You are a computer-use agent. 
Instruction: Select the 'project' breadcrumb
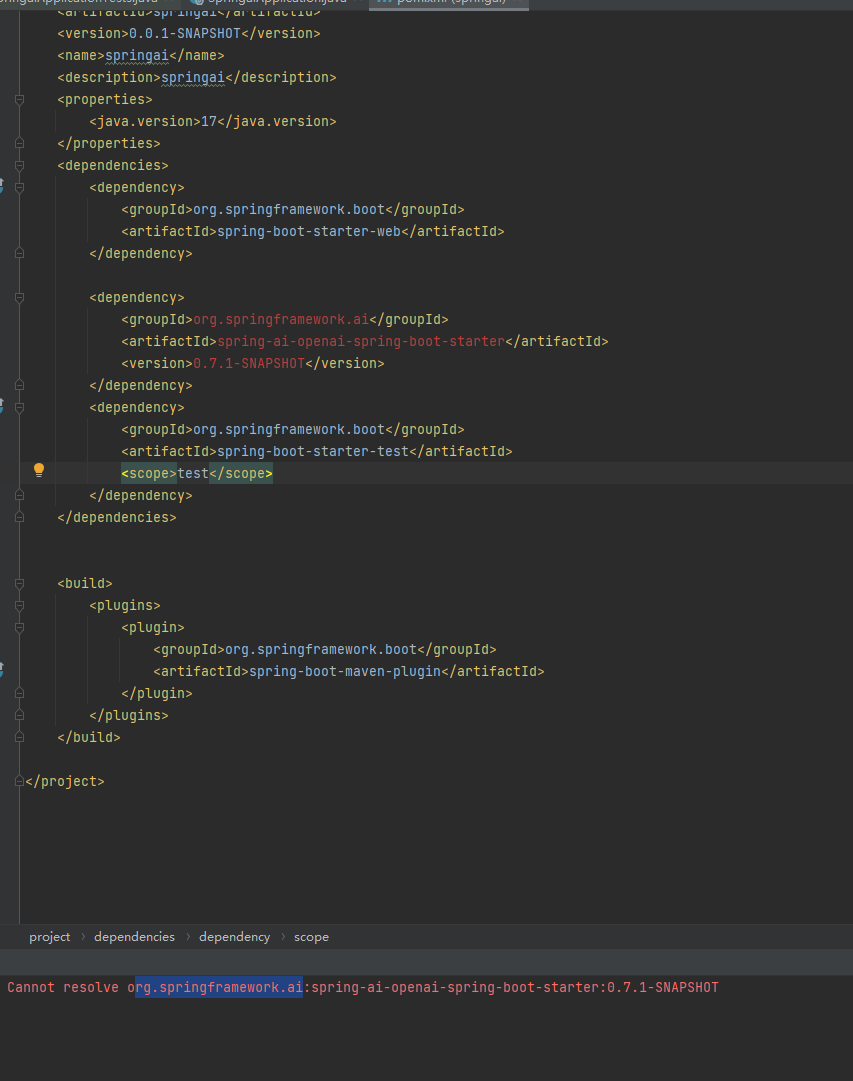[x=50, y=937]
